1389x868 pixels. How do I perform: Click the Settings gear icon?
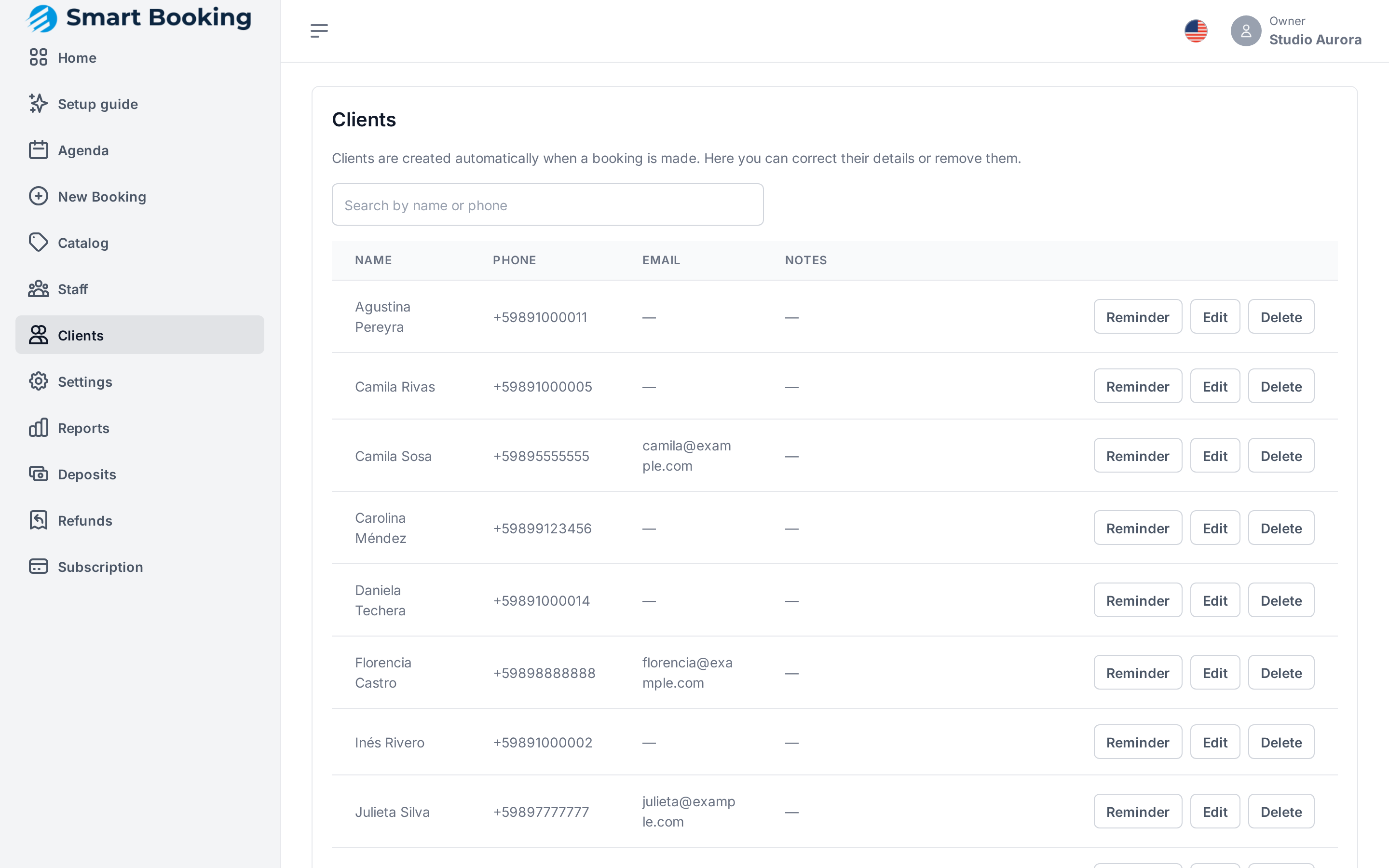[39, 381]
